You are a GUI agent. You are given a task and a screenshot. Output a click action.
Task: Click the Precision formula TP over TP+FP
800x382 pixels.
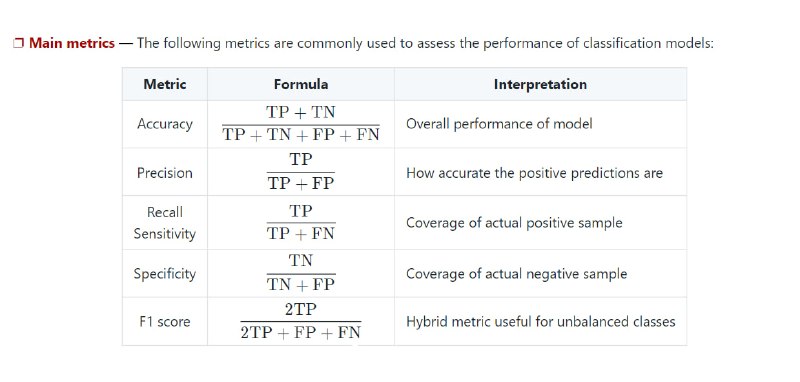tap(301, 172)
